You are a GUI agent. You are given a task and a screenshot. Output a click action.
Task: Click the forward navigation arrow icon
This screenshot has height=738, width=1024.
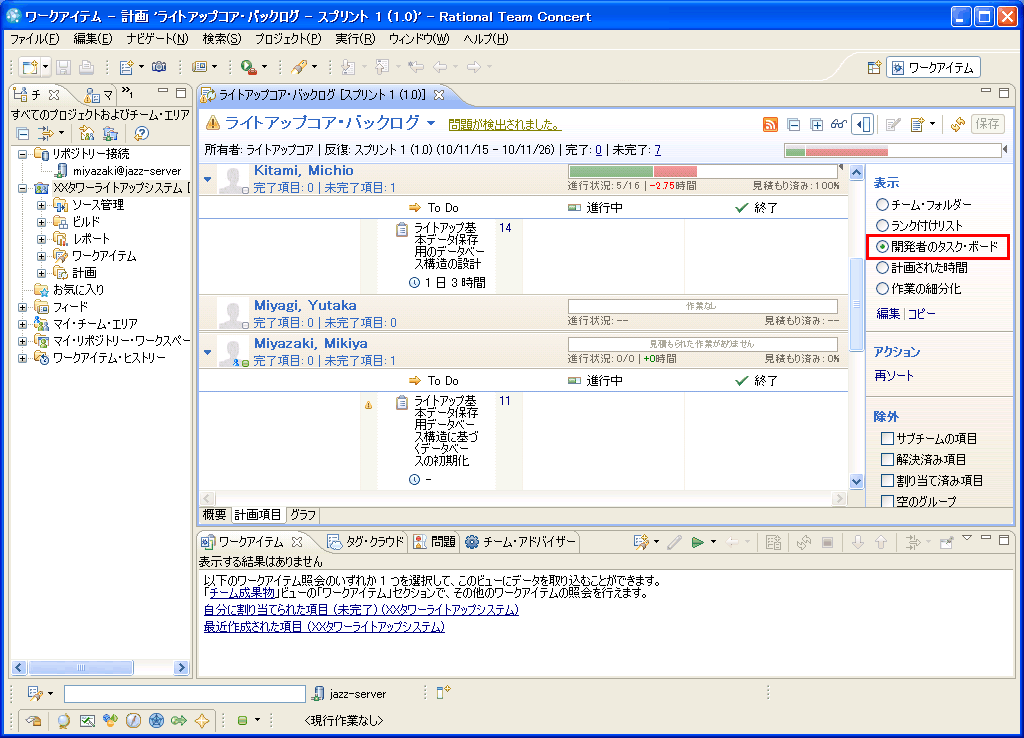tap(474, 67)
